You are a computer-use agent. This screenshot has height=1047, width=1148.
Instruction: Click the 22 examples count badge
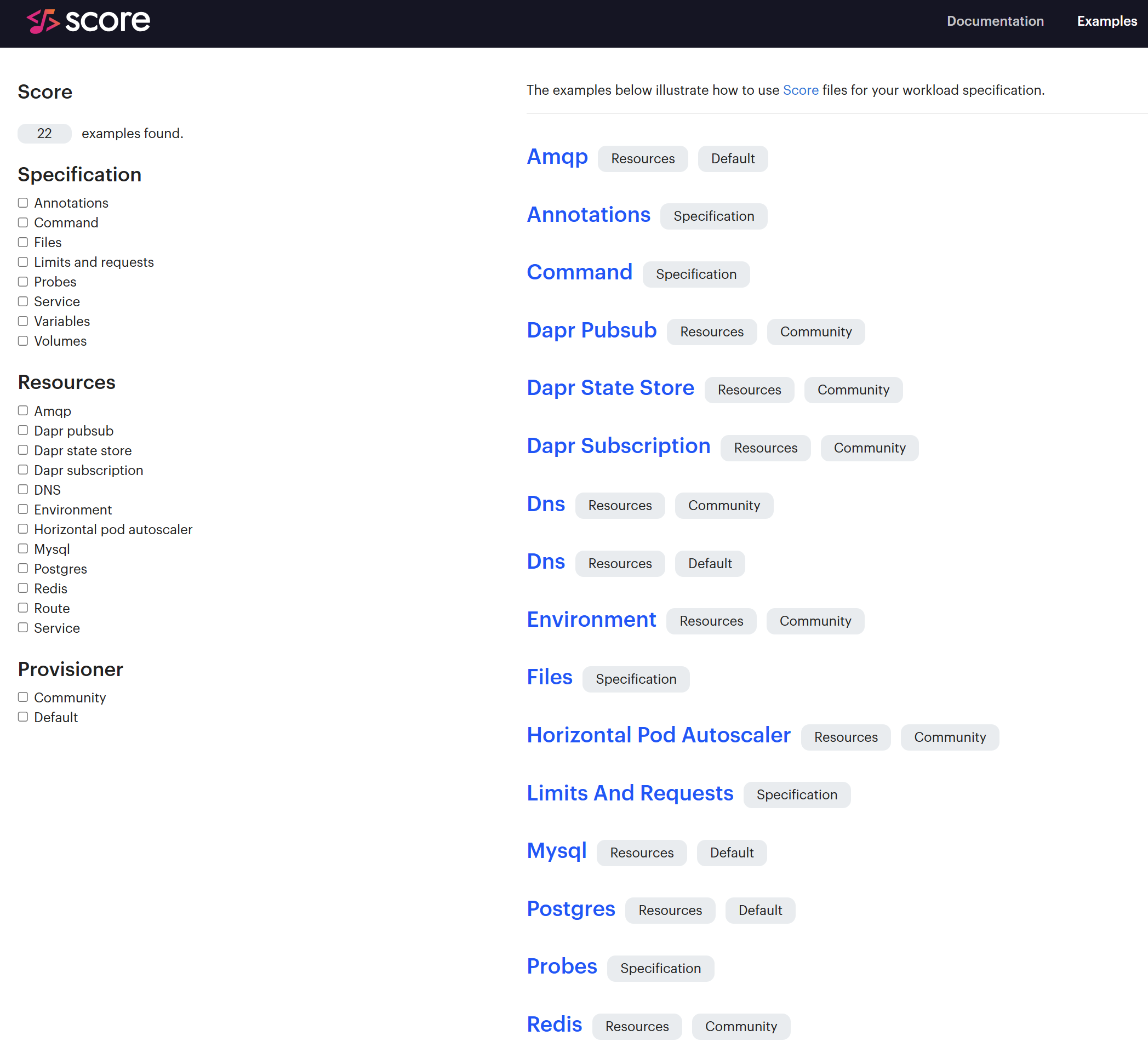tap(44, 133)
